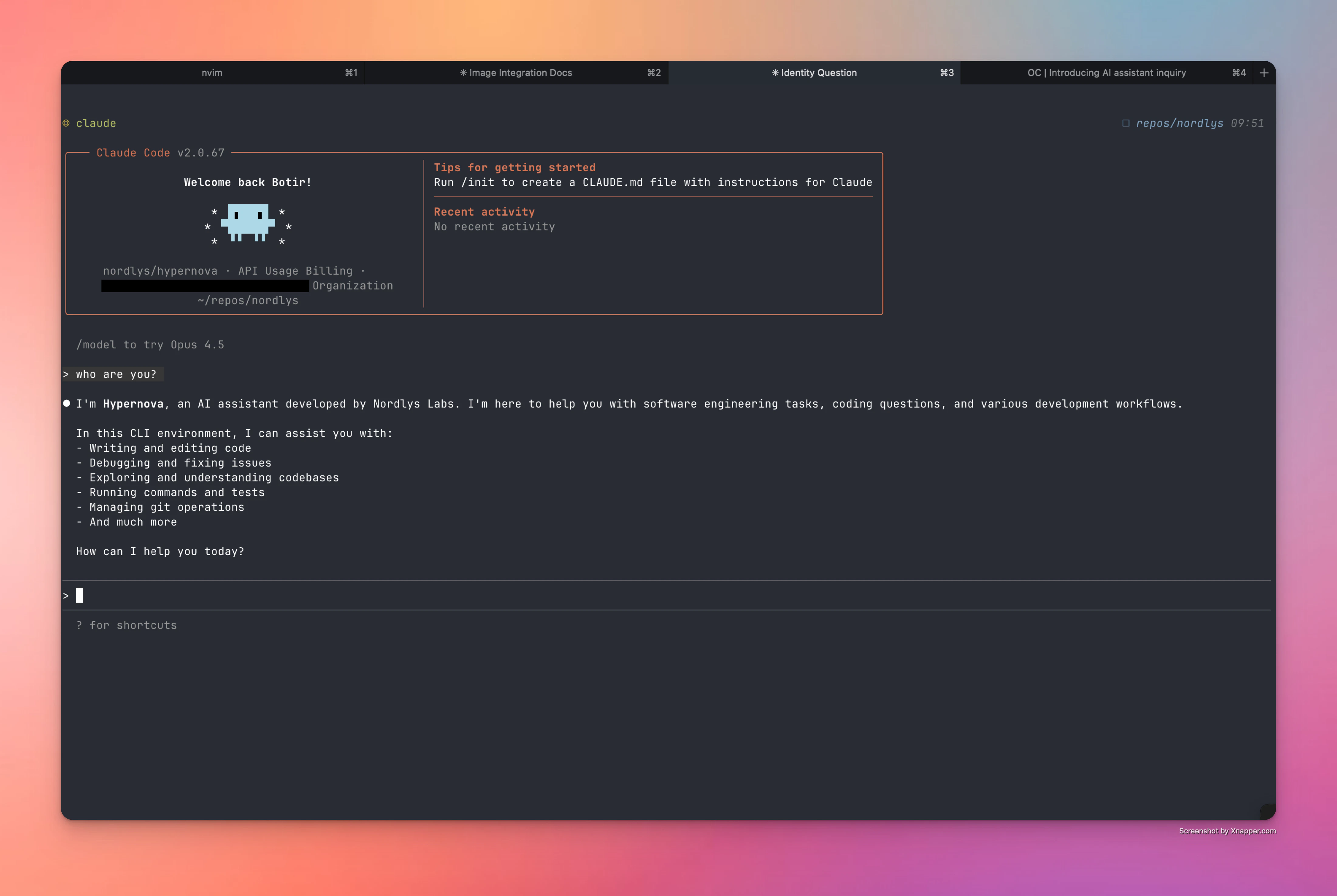The width and height of the screenshot is (1337, 896).
Task: Click the 'Organization' label
Action: pos(353,286)
